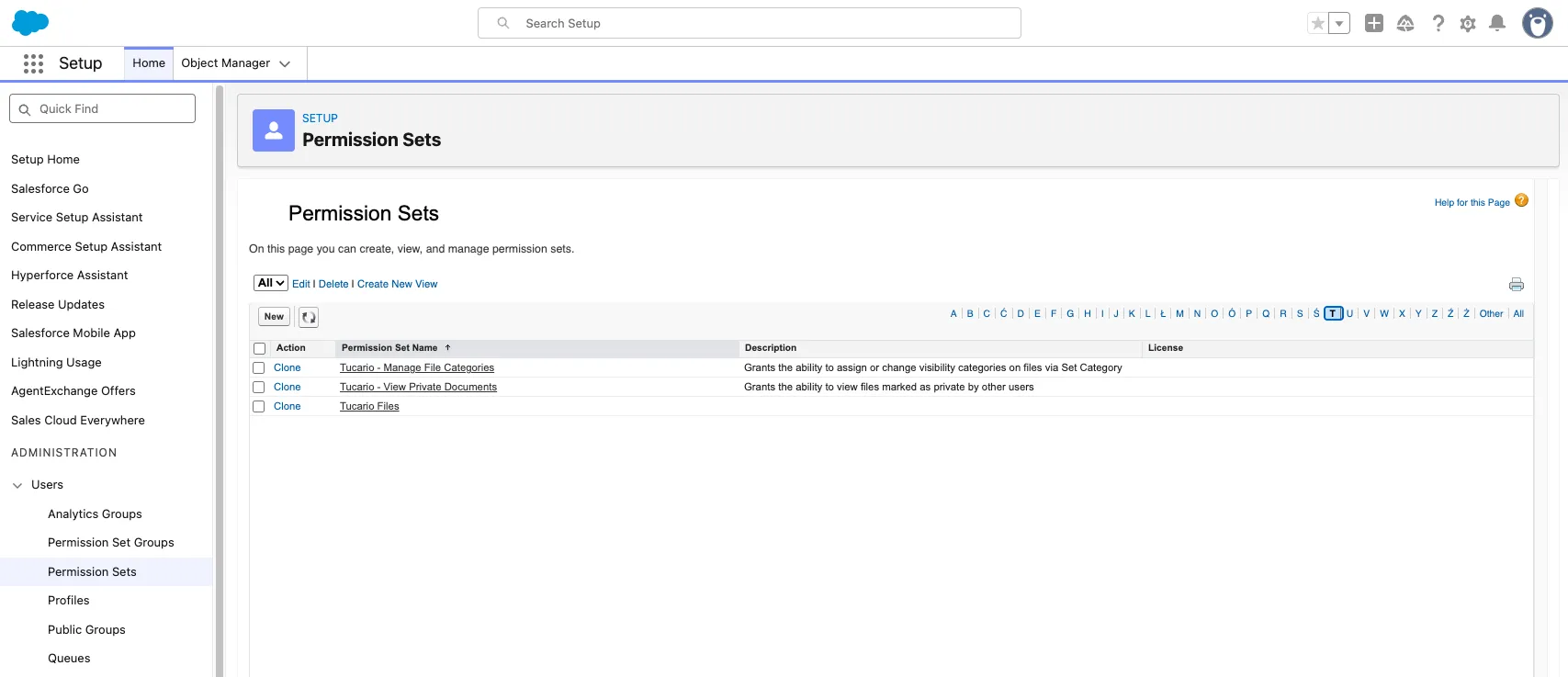Check the Tucario Files row checkbox
This screenshot has height=677, width=1568.
259,407
